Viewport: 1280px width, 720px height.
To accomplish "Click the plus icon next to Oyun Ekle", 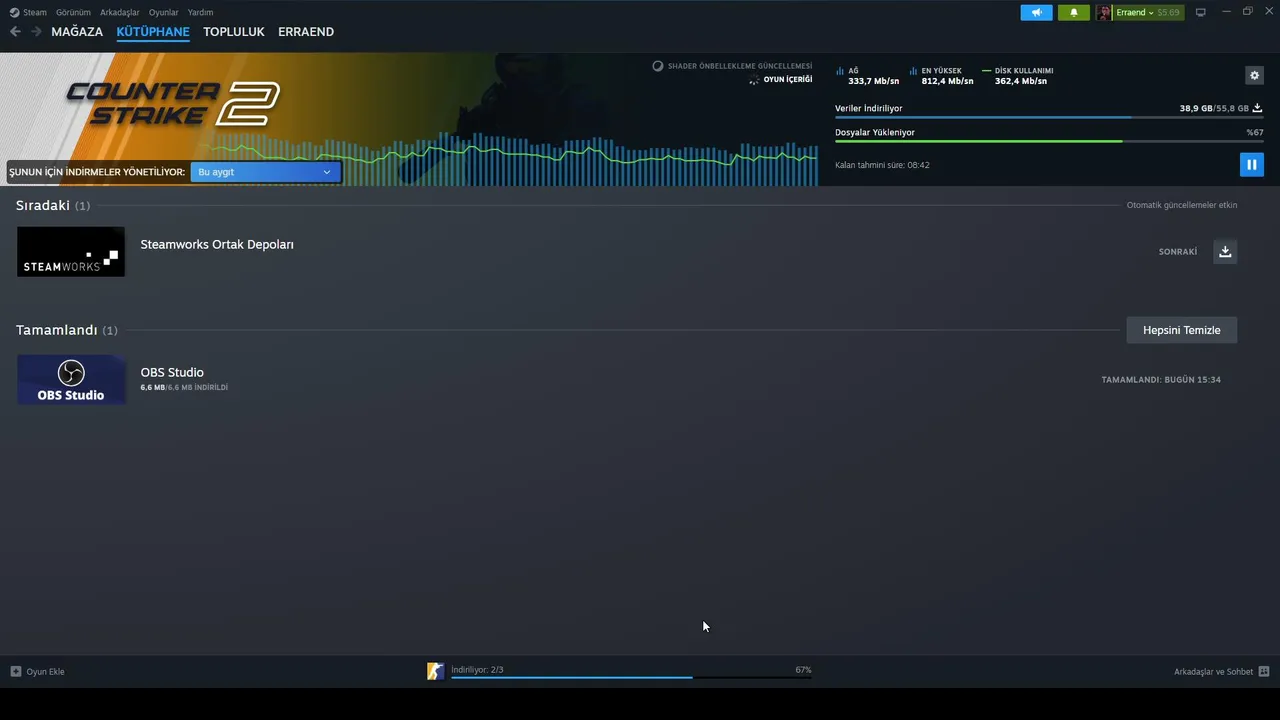I will pyautogui.click(x=15, y=671).
